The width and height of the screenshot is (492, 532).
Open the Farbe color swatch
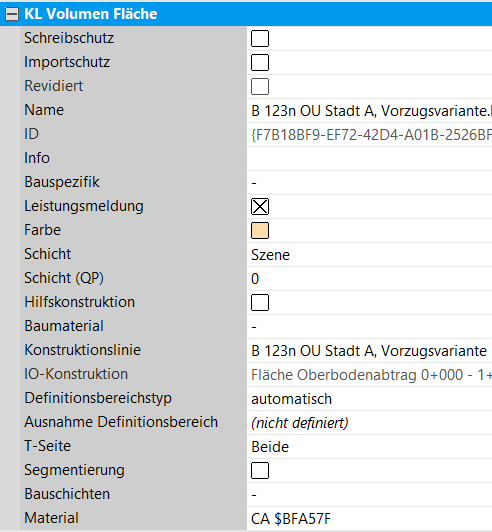pyautogui.click(x=260, y=231)
